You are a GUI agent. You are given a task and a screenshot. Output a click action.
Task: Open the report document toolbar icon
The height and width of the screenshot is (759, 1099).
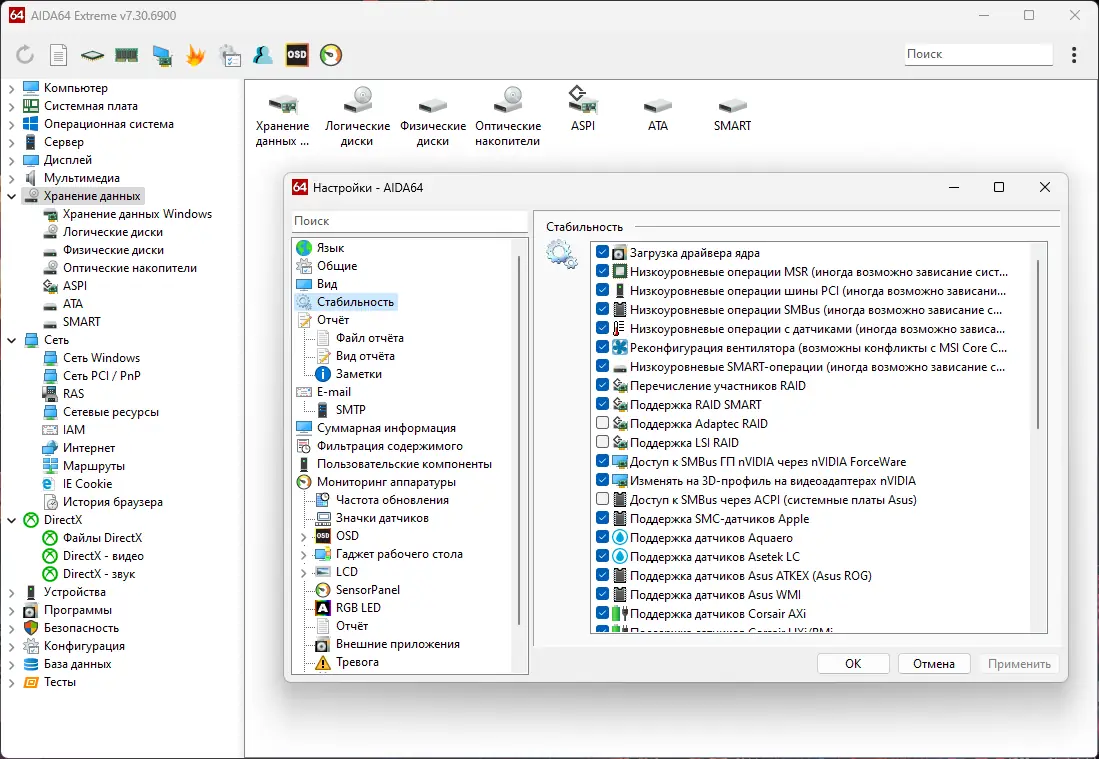pyautogui.click(x=58, y=55)
